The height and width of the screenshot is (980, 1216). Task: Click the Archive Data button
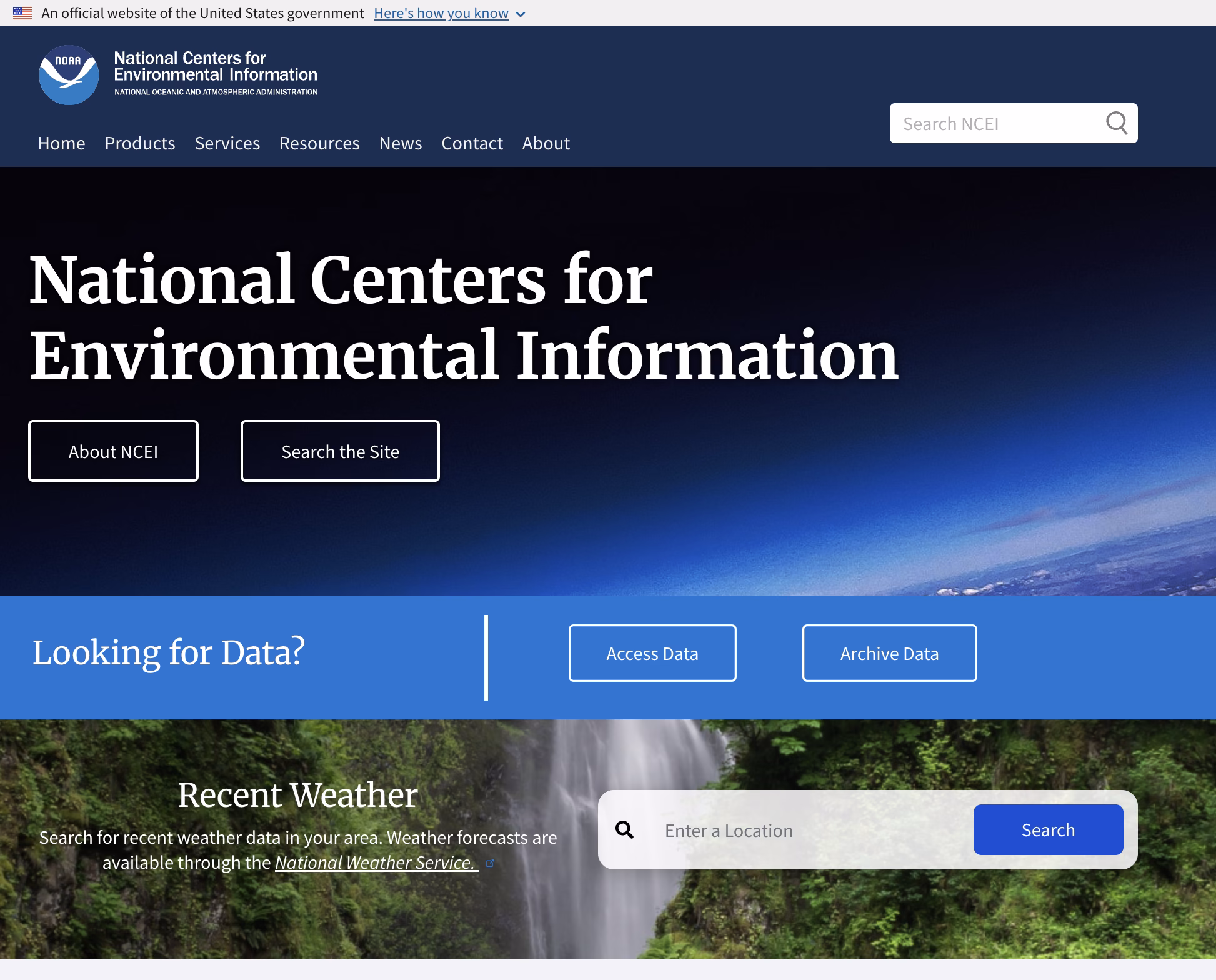coord(889,653)
